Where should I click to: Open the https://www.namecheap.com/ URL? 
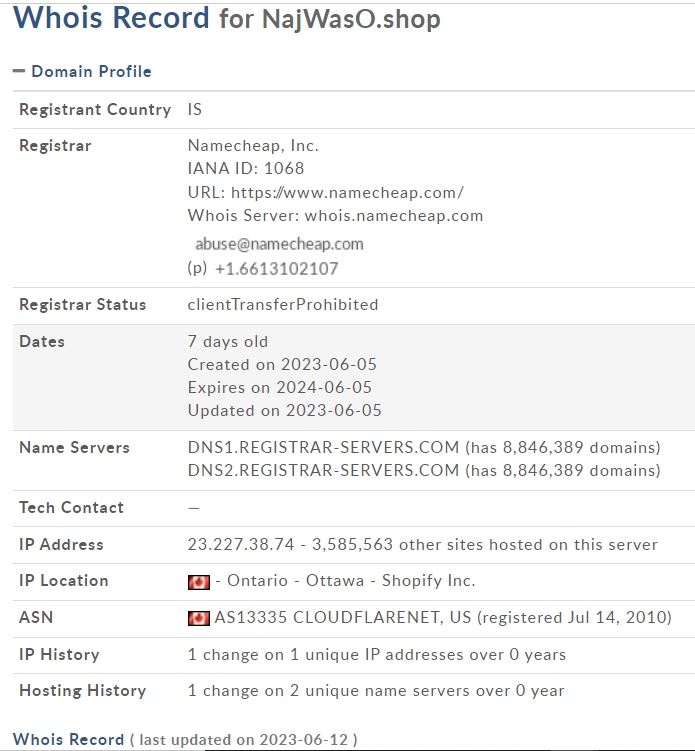347,193
